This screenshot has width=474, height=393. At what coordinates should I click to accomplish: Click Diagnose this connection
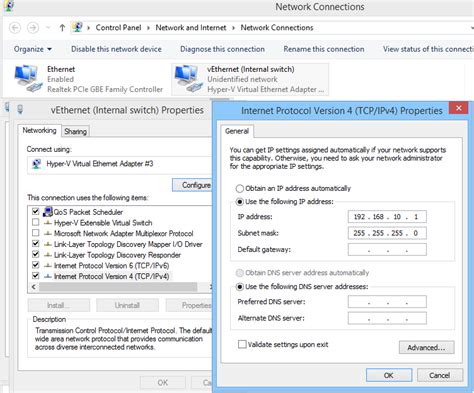pos(222,49)
